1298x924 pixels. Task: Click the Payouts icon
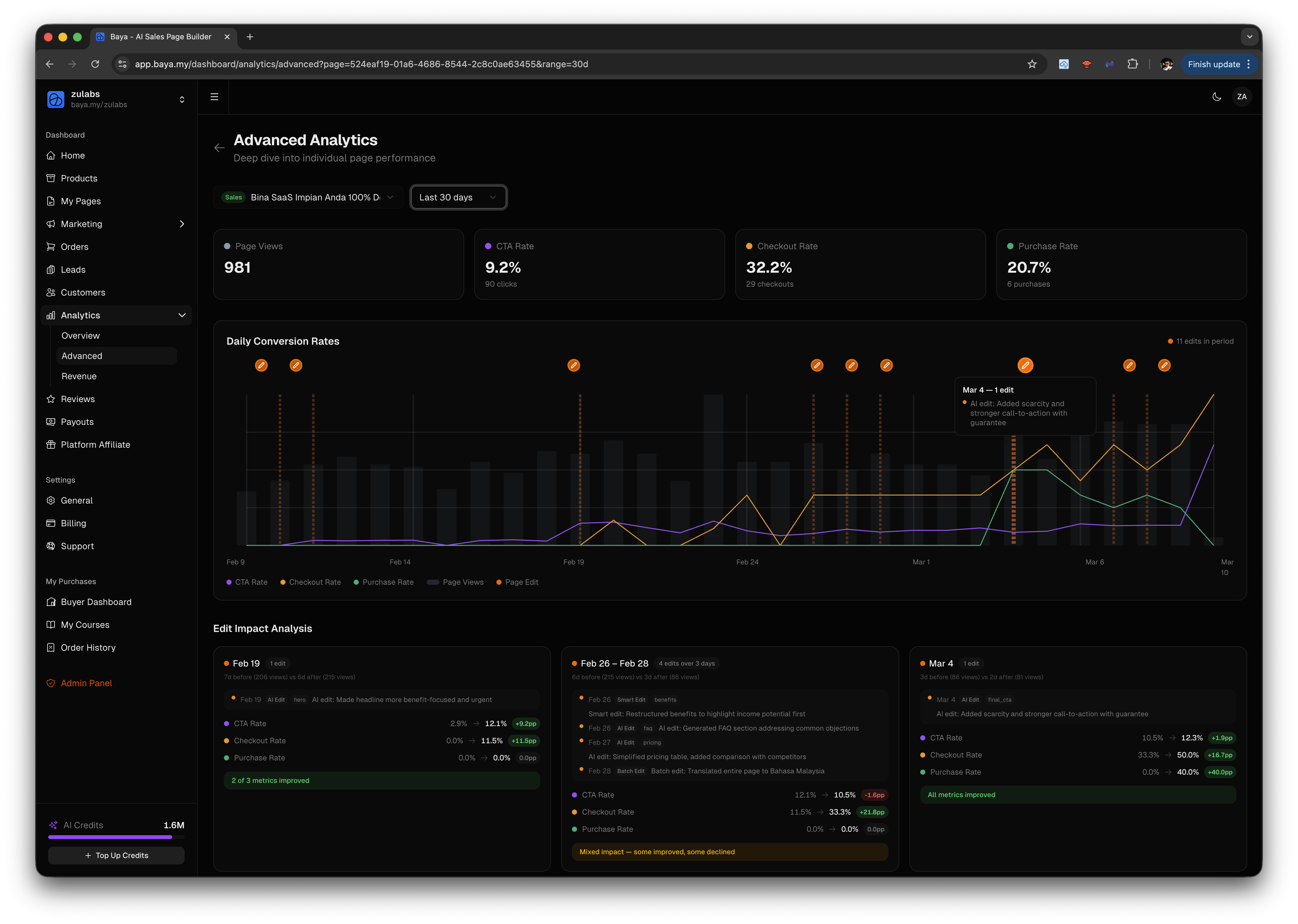[x=51, y=422]
